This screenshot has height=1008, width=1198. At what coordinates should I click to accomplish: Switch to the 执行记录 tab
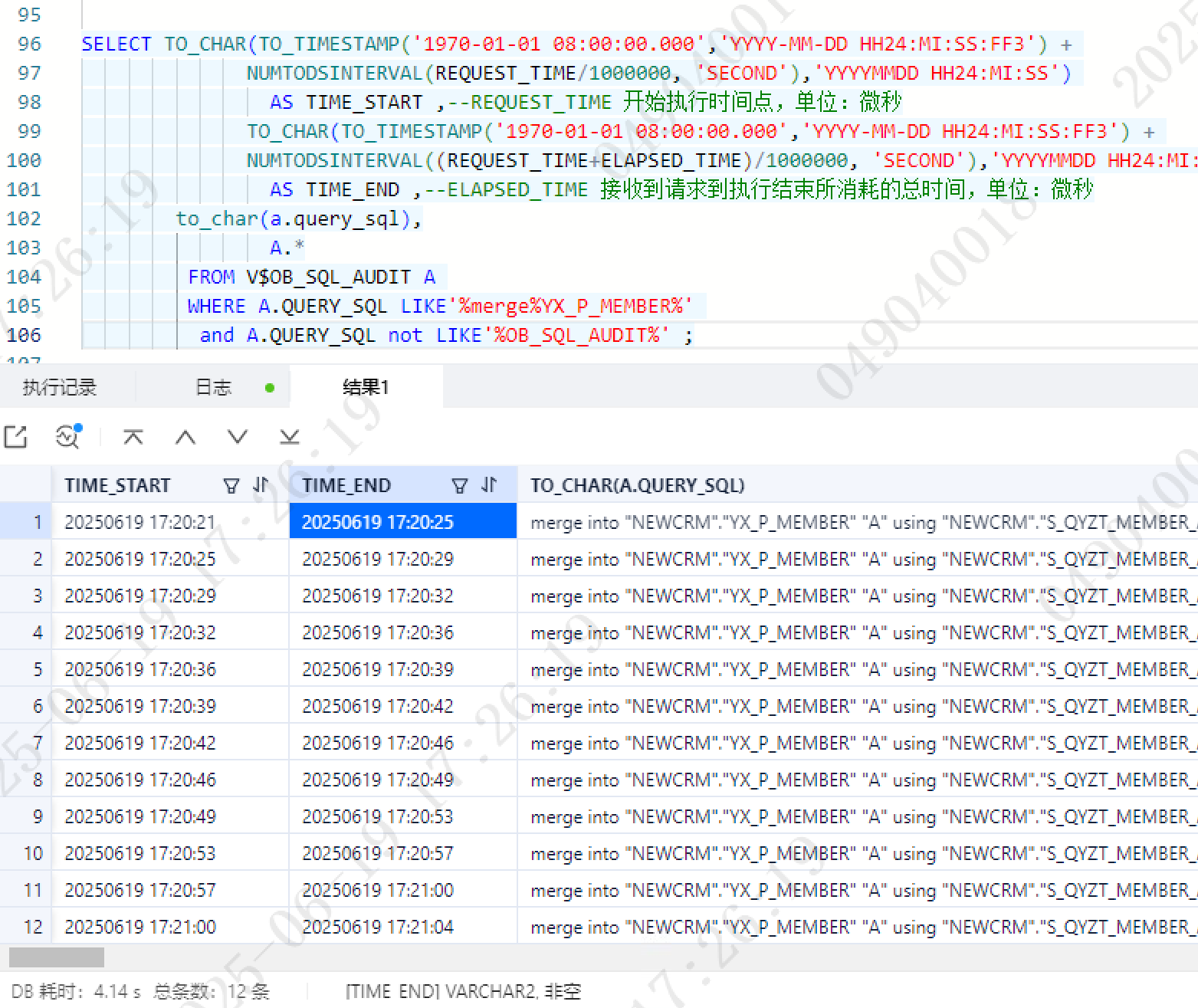(x=60, y=387)
